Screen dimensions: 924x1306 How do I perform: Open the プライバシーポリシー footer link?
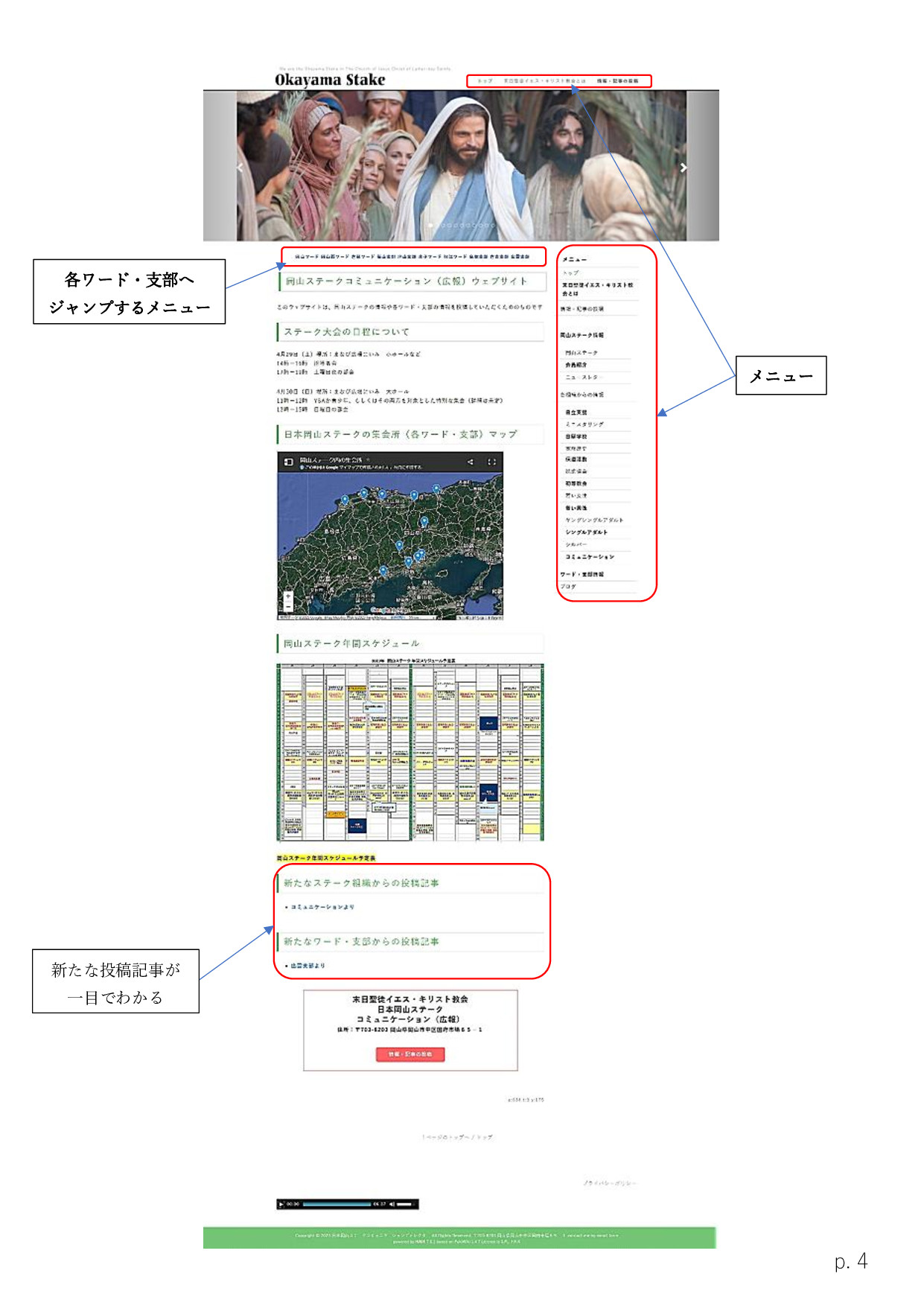(x=609, y=1182)
